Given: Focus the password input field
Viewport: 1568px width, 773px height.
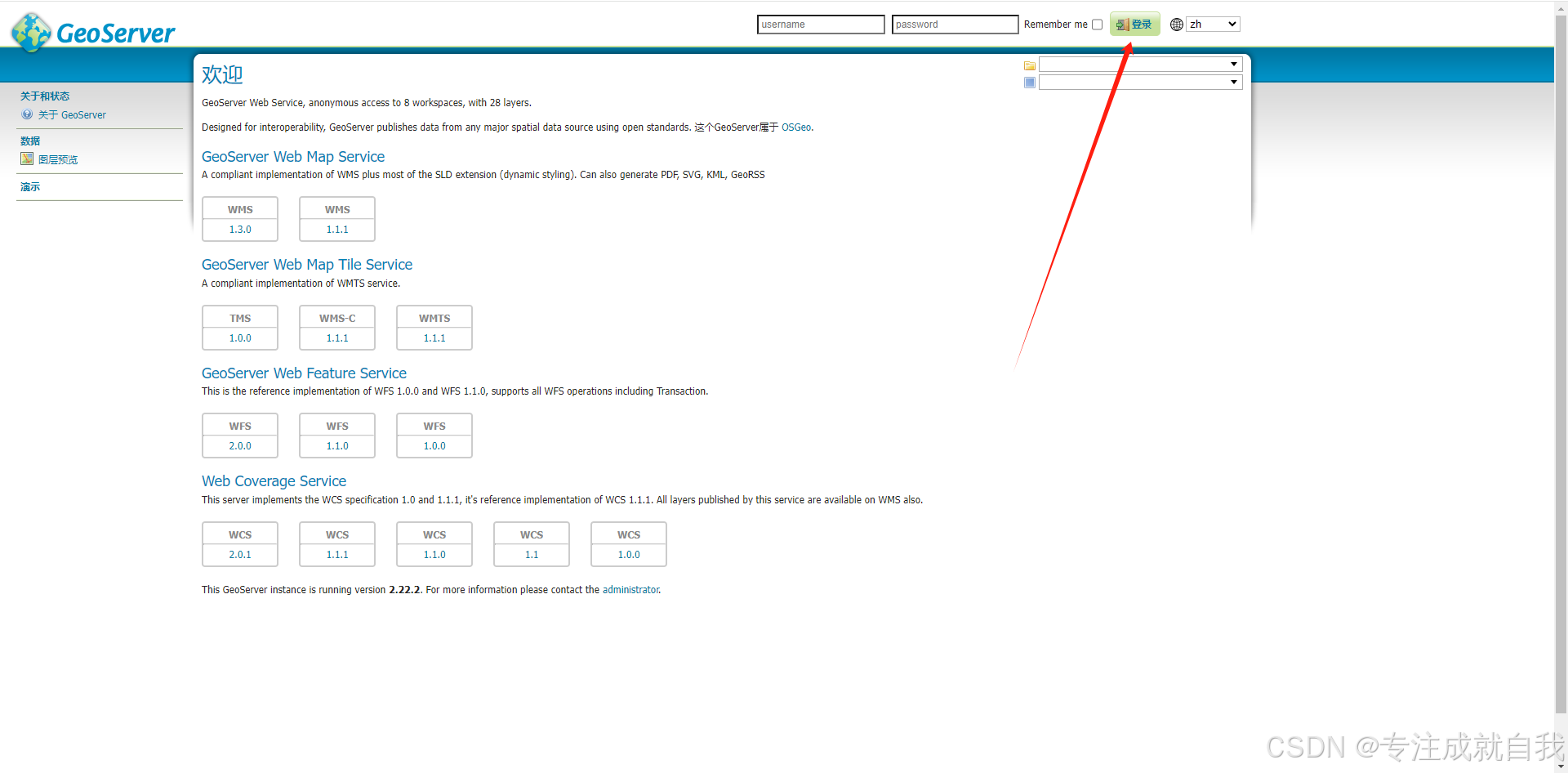Looking at the screenshot, I should click(x=955, y=25).
